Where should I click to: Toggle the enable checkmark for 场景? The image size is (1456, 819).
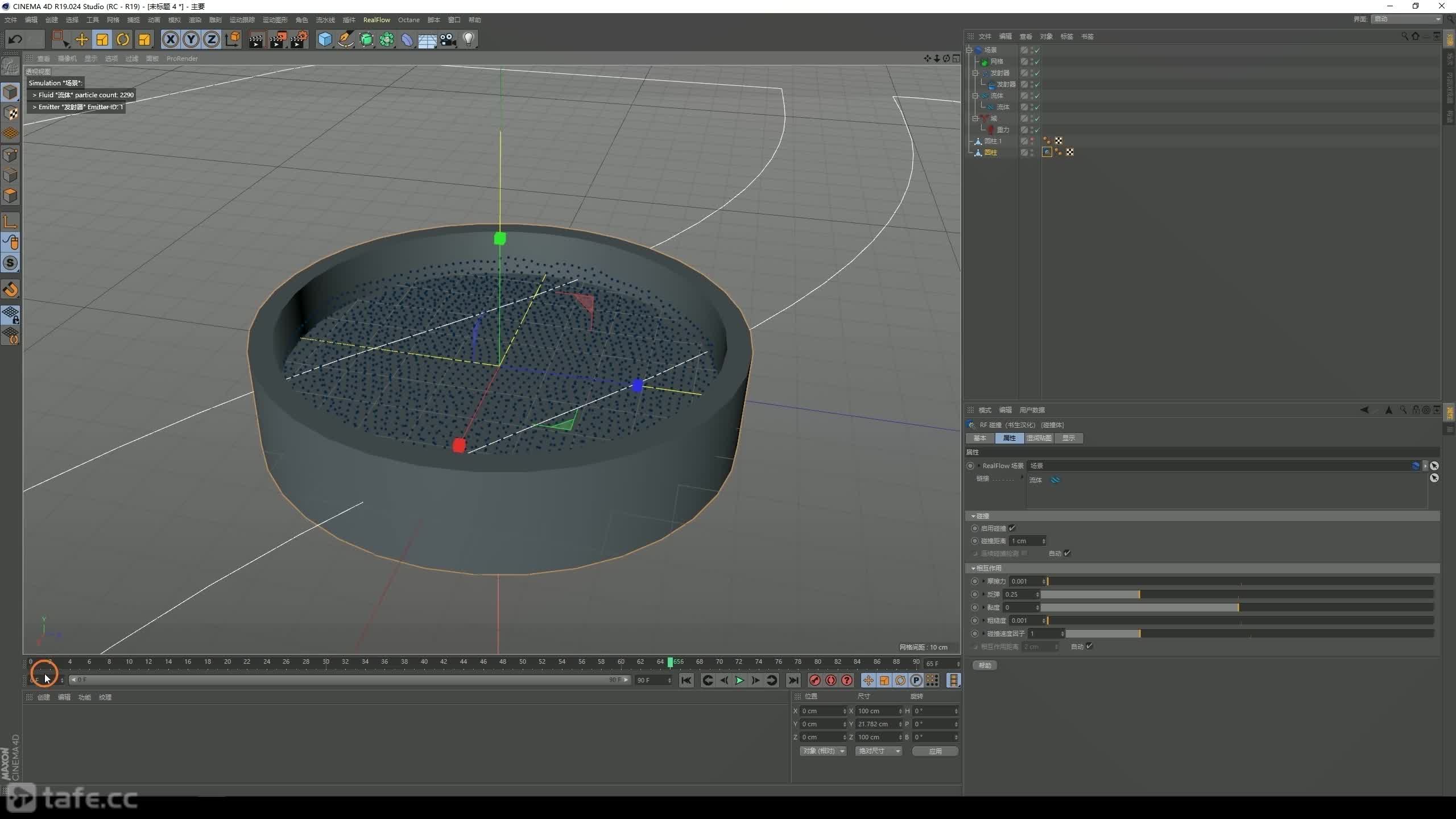coord(1037,50)
